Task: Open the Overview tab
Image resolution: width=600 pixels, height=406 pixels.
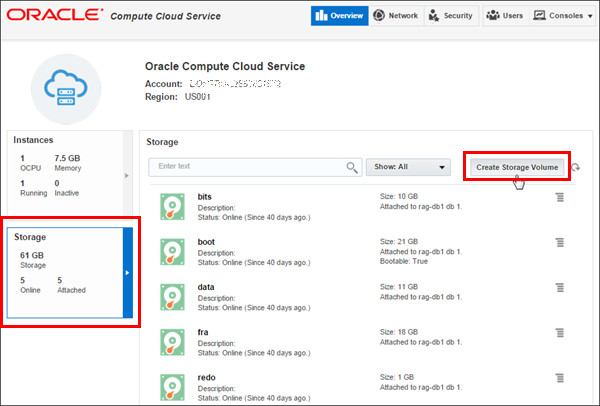Action: tap(339, 16)
